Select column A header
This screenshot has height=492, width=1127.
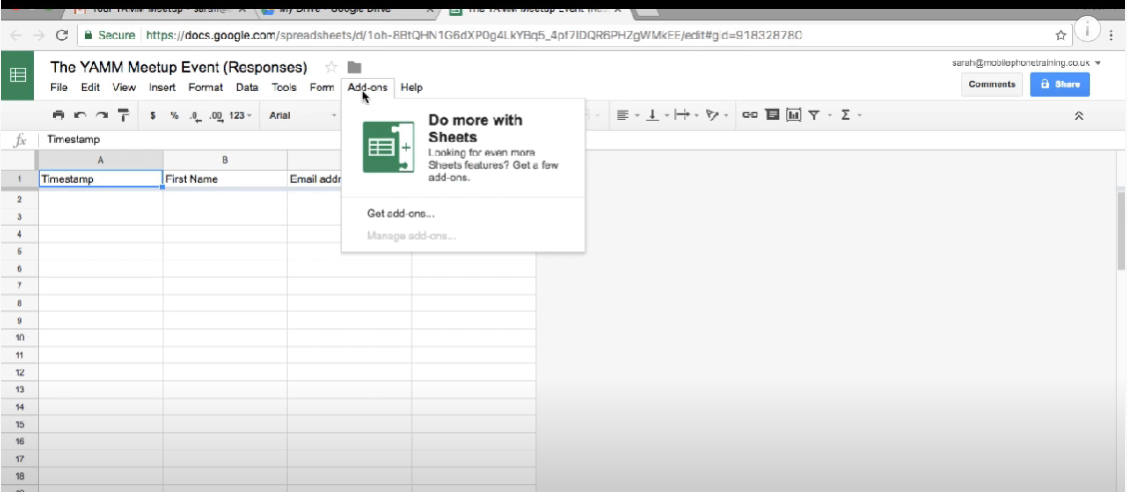coord(101,160)
